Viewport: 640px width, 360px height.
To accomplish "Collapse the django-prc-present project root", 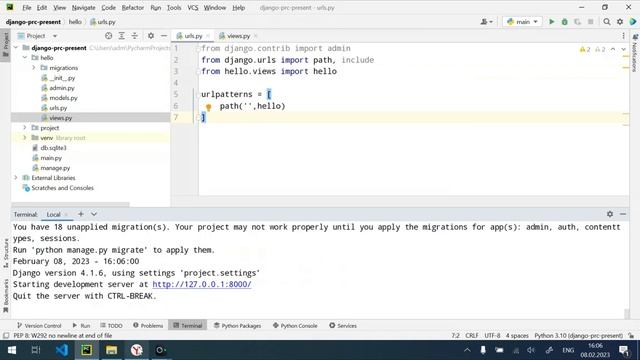I will 16,48.
